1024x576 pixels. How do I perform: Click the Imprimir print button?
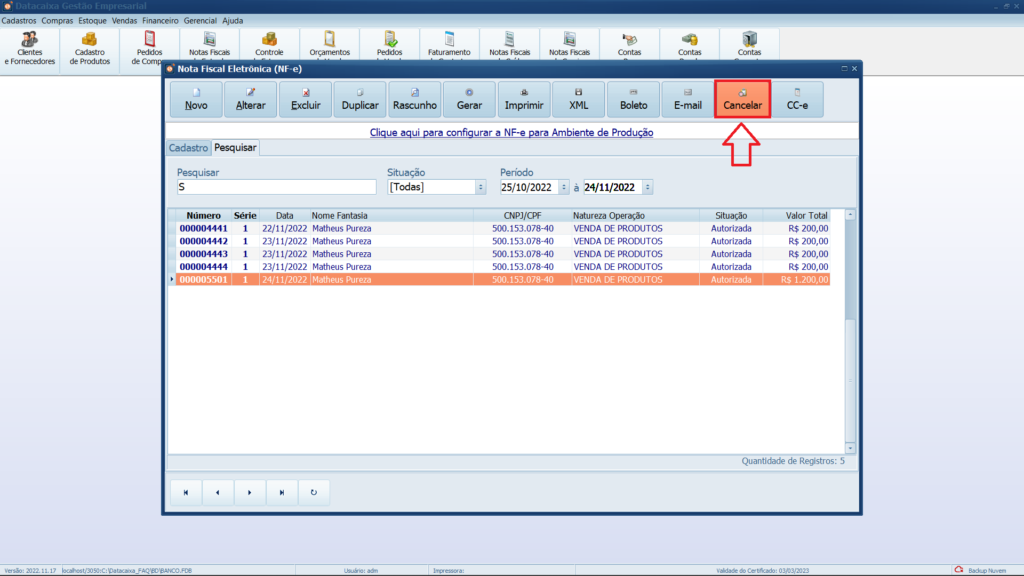524,100
